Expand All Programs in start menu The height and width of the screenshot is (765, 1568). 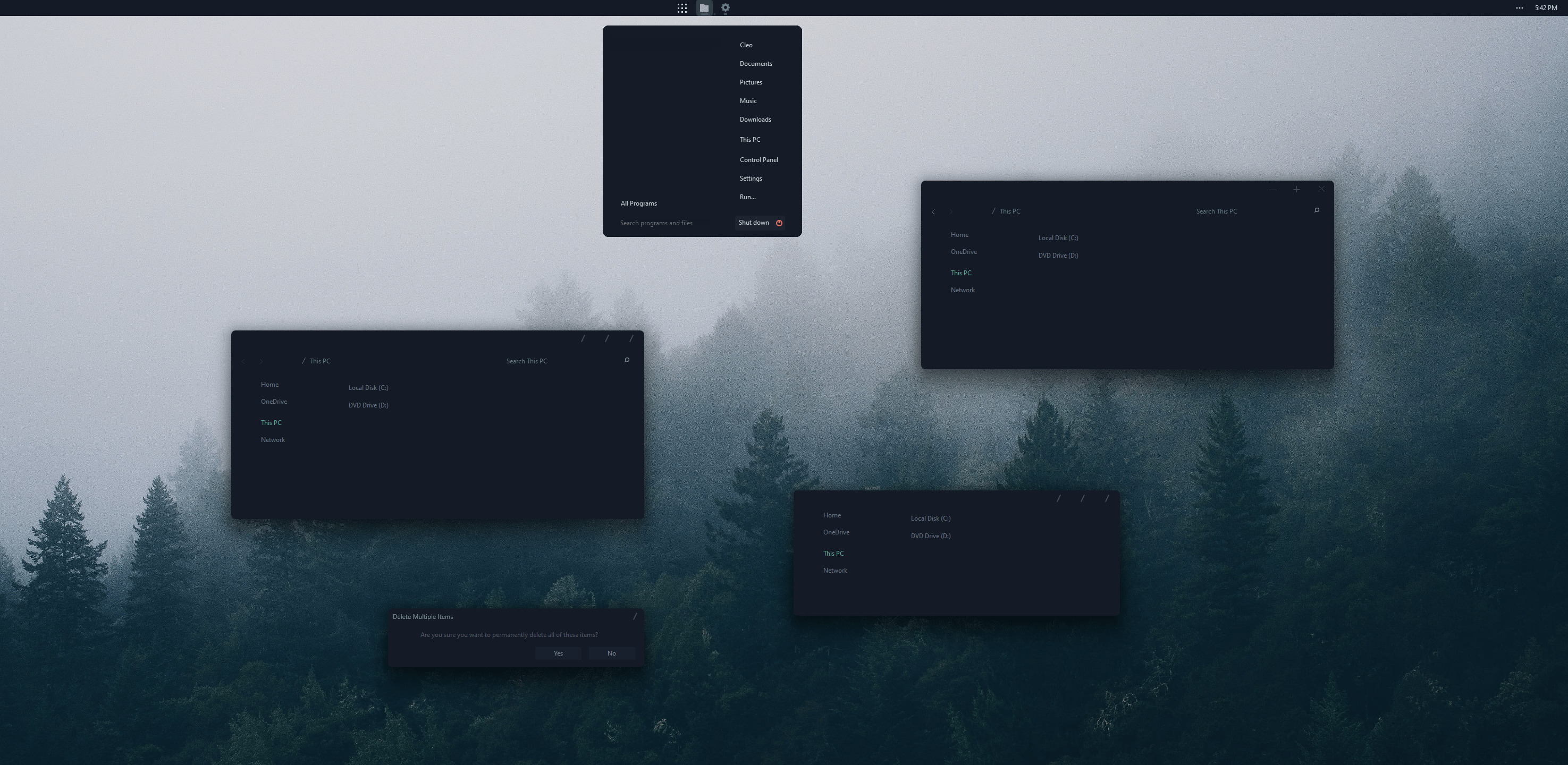(638, 203)
